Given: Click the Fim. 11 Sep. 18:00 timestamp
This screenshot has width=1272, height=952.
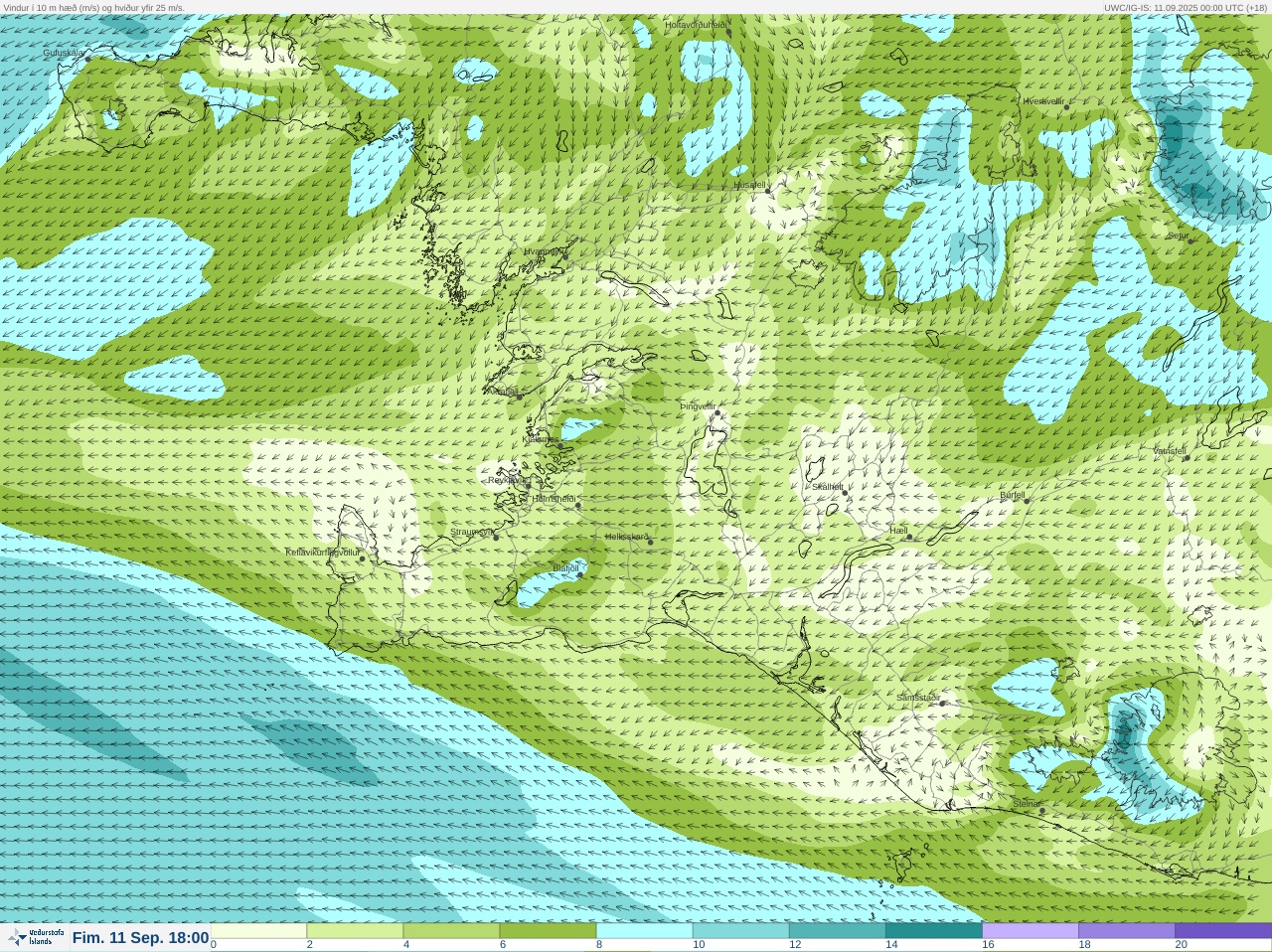Looking at the screenshot, I should 140,937.
